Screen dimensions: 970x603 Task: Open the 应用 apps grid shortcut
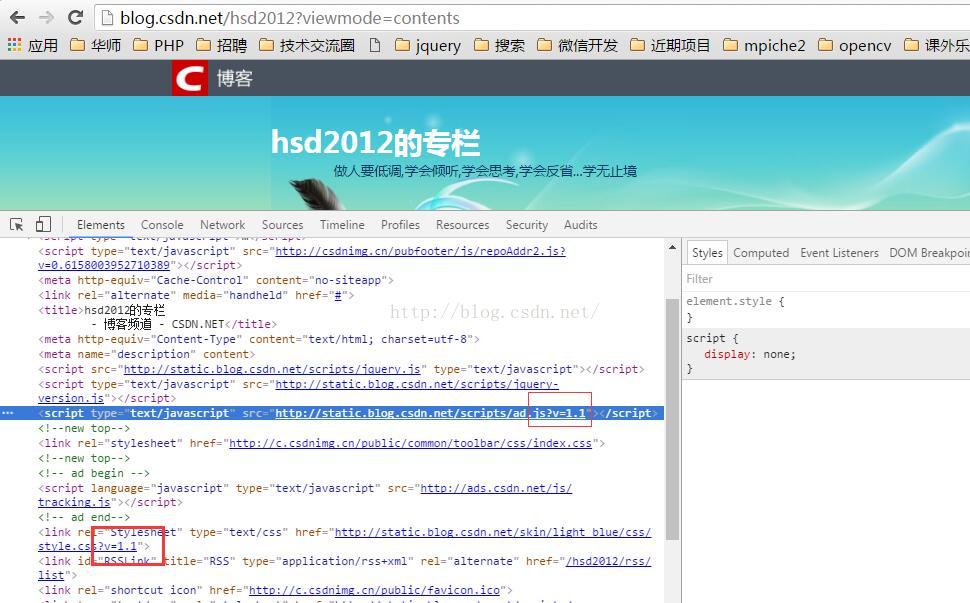pyautogui.click(x=32, y=45)
